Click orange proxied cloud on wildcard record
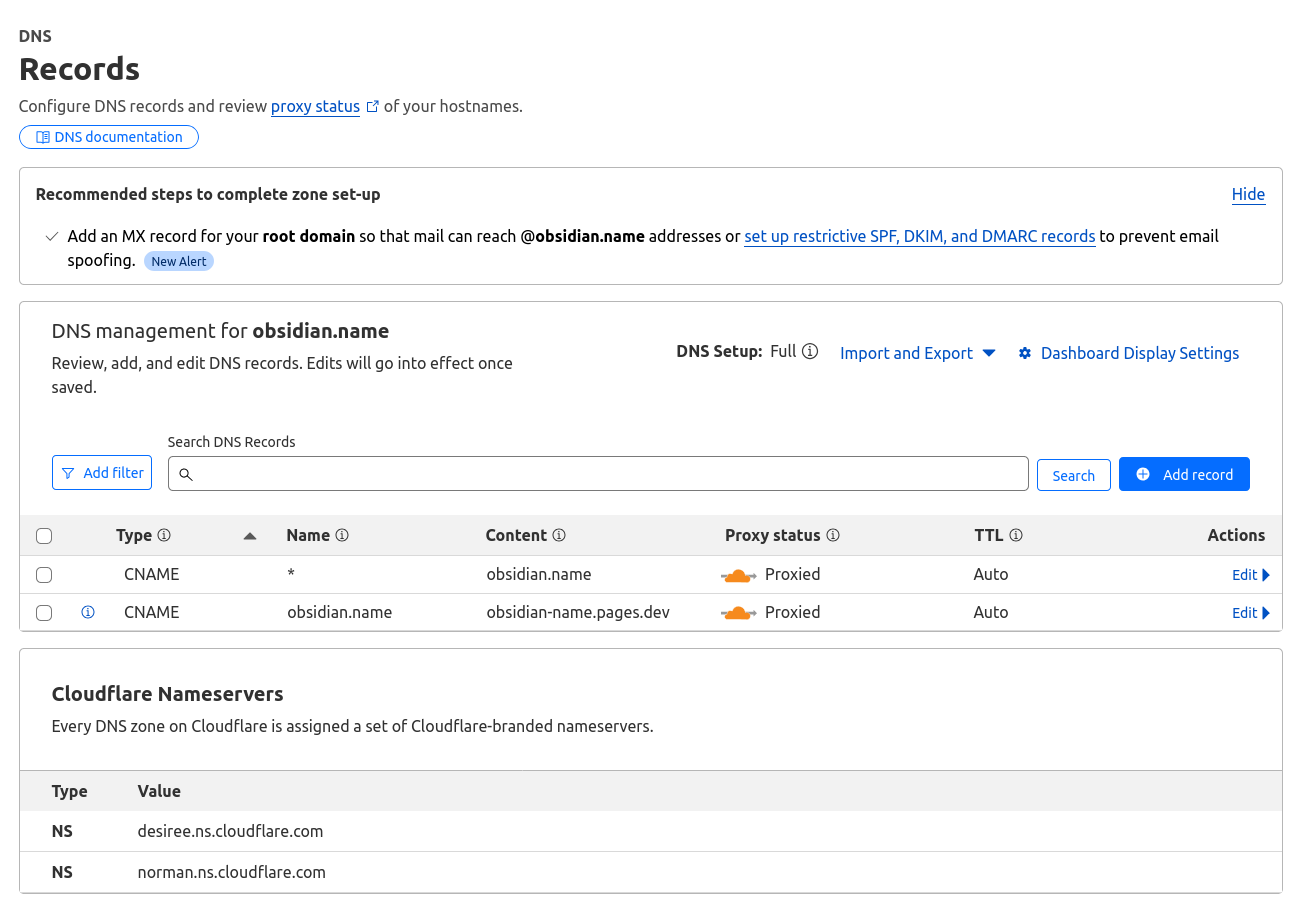1300x901 pixels. (x=738, y=575)
